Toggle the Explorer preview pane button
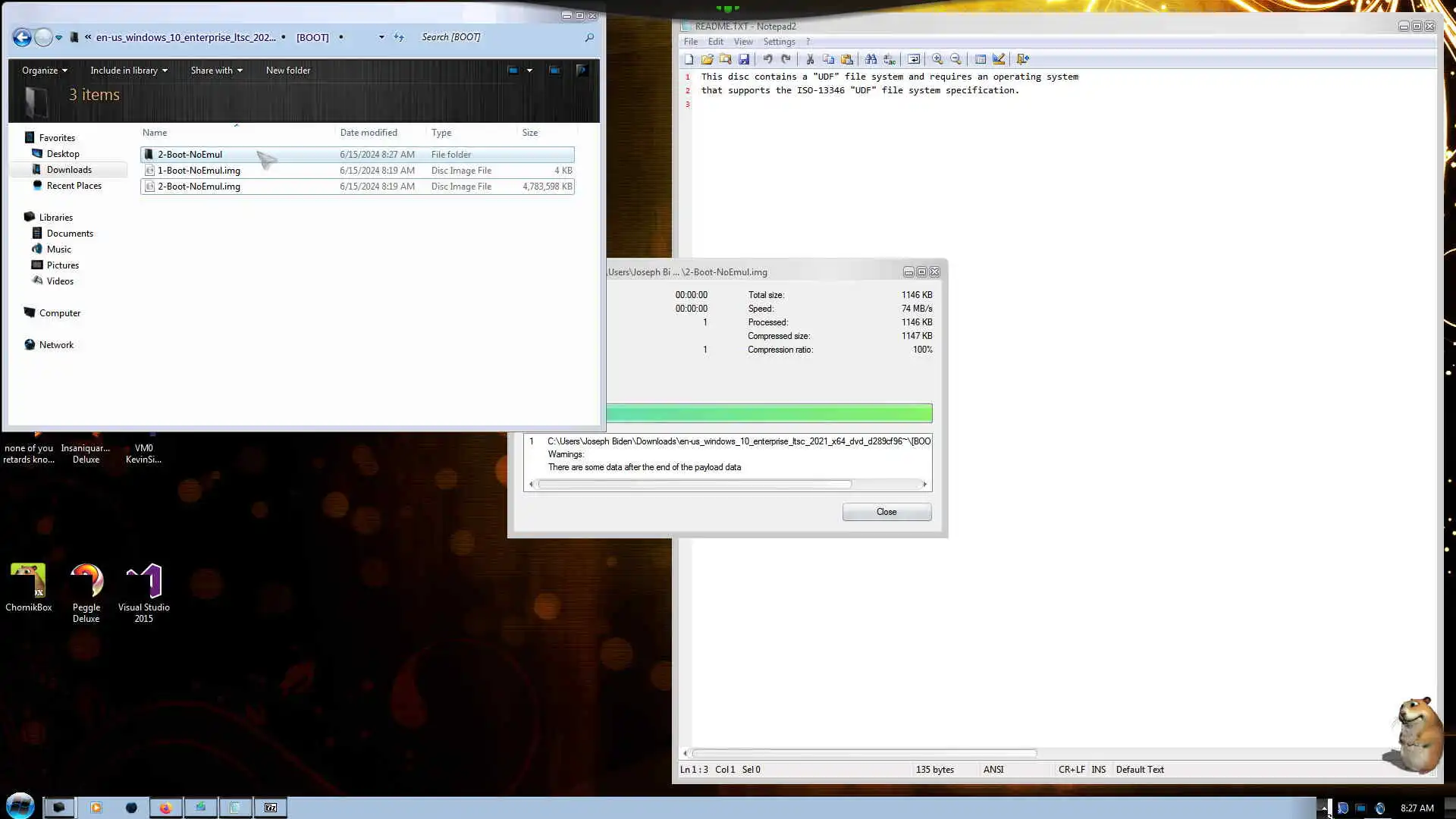Viewport: 1456px width, 819px height. (x=554, y=71)
